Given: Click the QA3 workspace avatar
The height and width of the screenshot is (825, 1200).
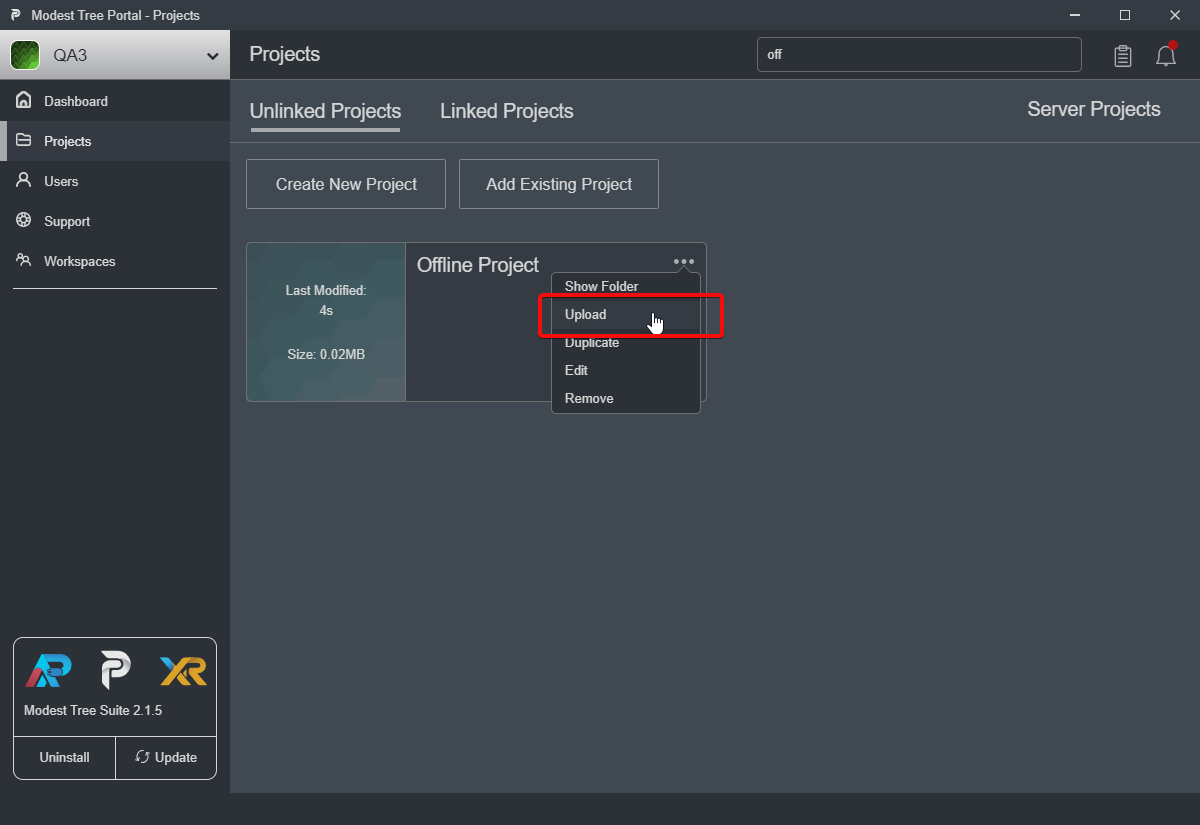Looking at the screenshot, I should pyautogui.click(x=25, y=55).
